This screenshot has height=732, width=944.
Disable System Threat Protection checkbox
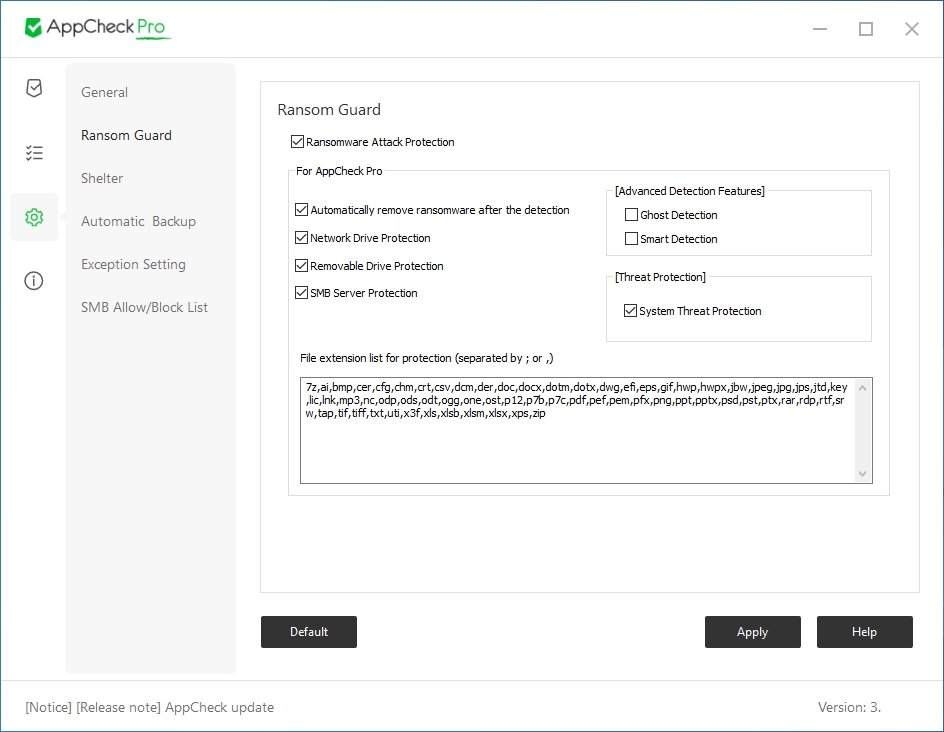(x=630, y=311)
